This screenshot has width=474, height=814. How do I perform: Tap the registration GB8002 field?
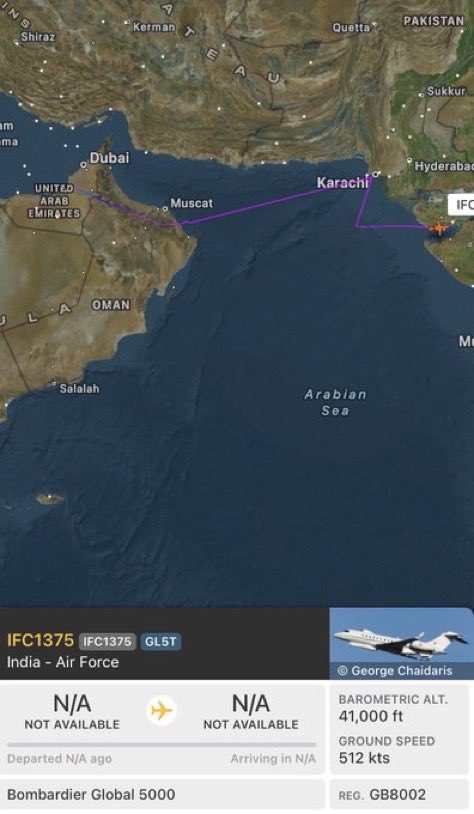click(399, 794)
